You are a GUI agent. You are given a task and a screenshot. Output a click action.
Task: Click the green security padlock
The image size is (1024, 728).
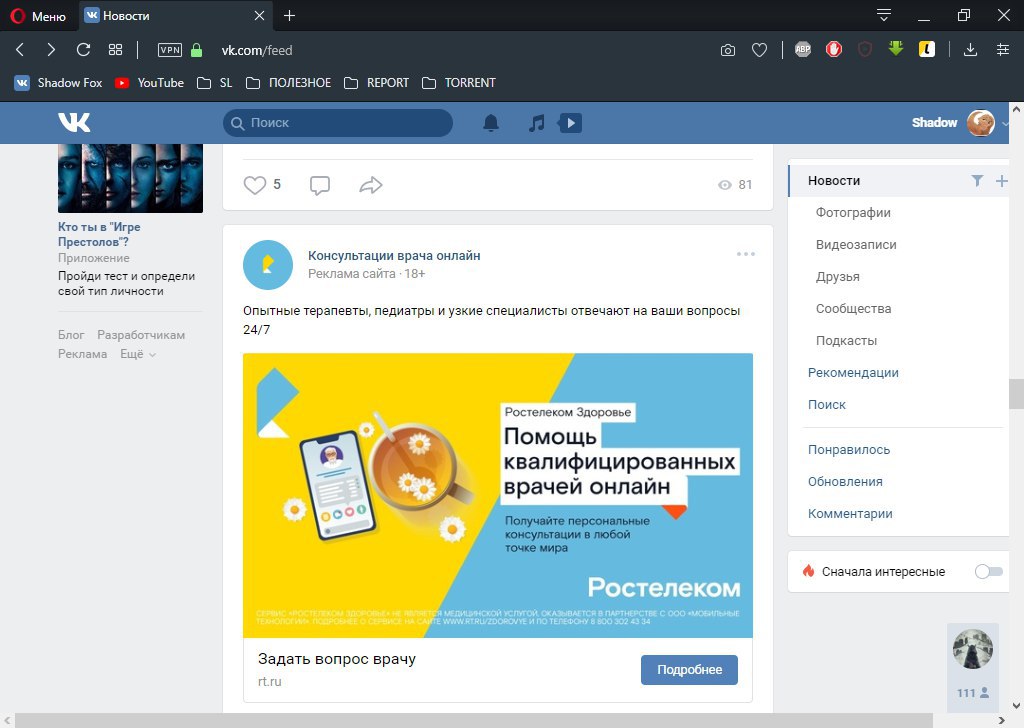[x=197, y=50]
